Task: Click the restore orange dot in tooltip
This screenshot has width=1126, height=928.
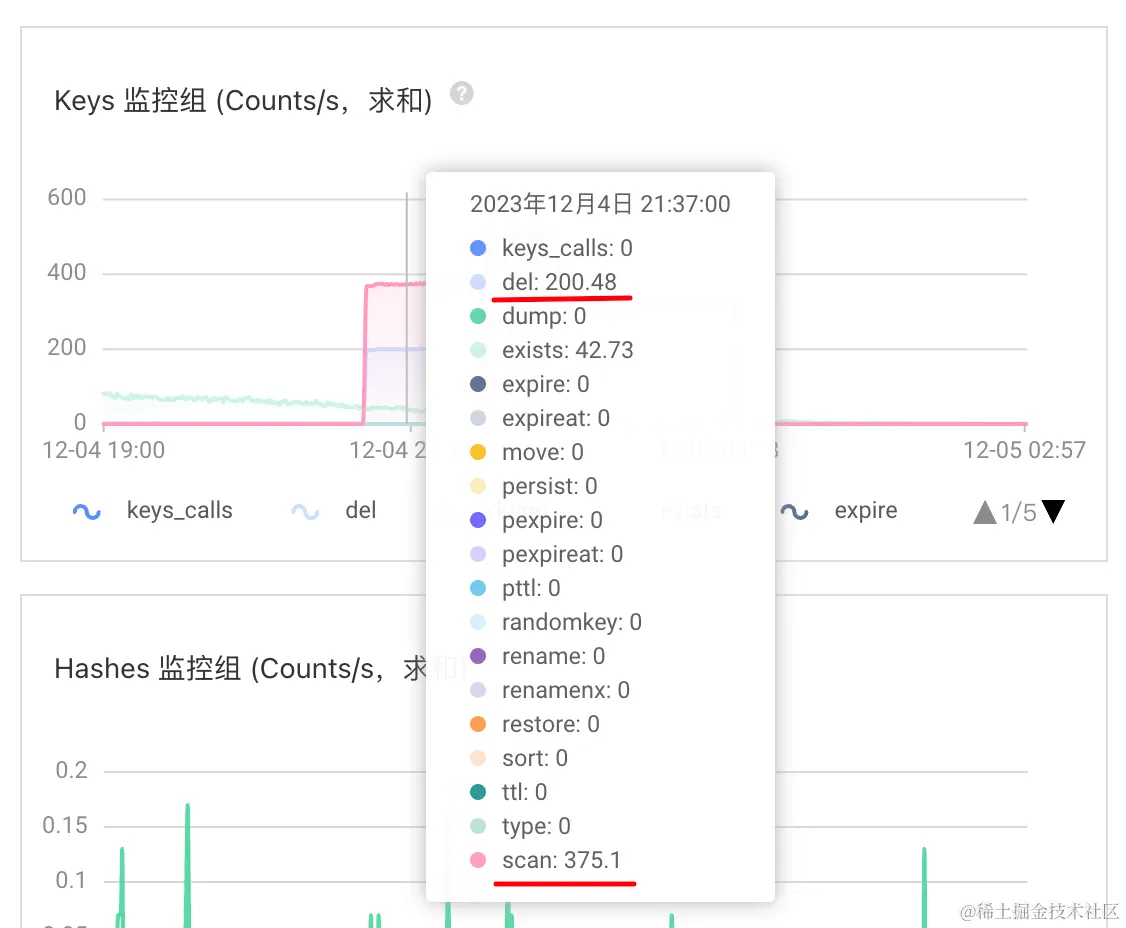Action: (x=478, y=724)
